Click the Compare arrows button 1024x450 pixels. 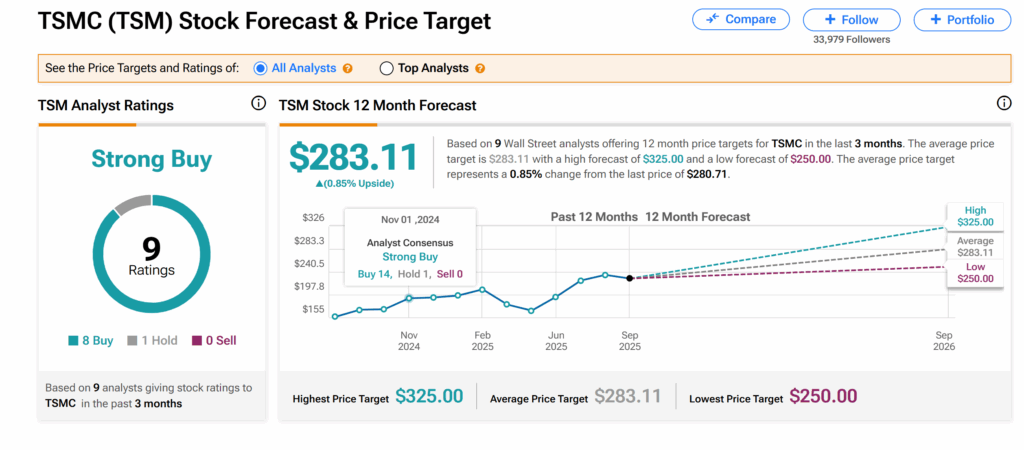(740, 19)
